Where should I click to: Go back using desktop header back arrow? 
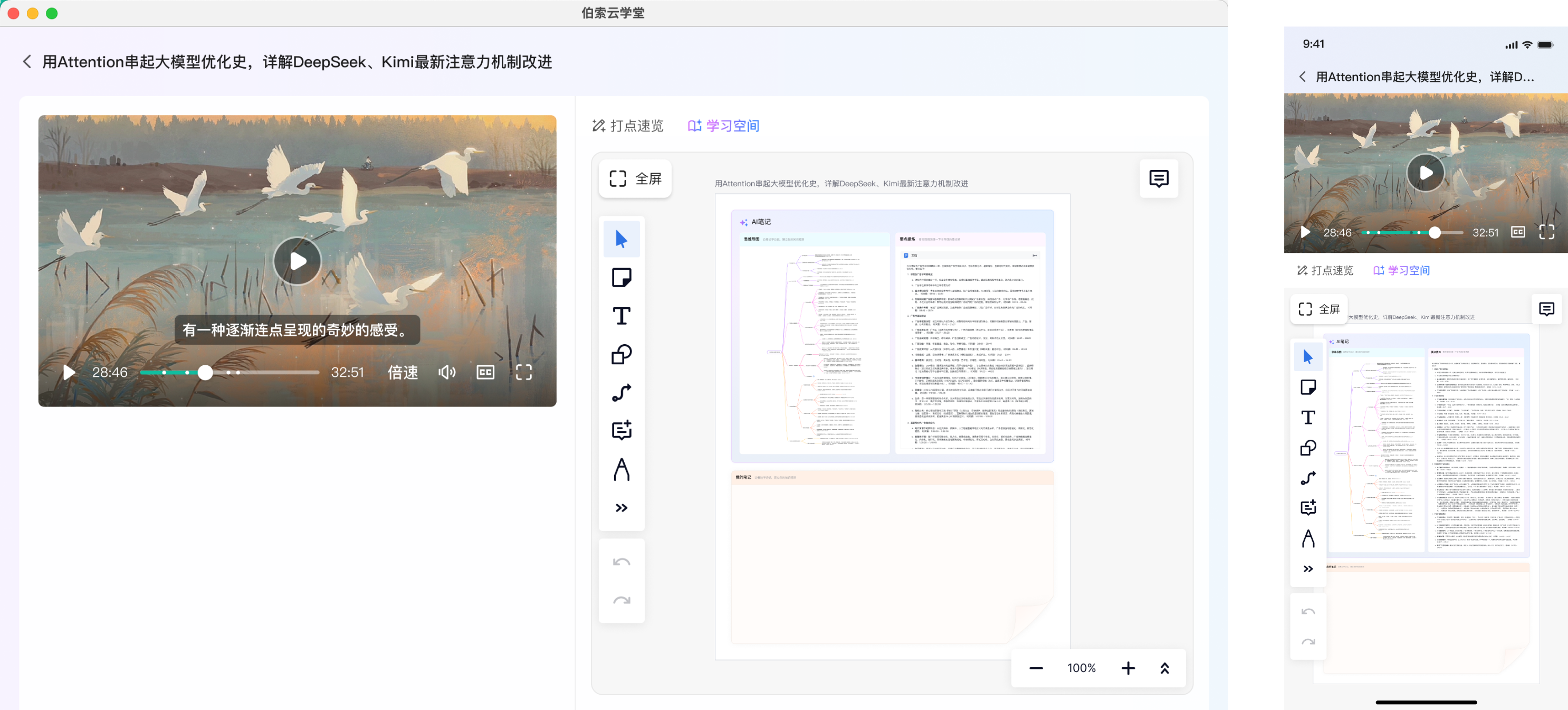(27, 62)
